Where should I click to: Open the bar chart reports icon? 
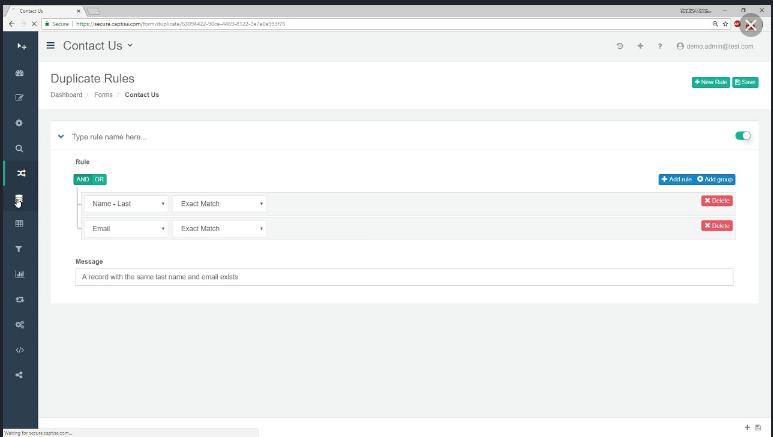(20, 274)
